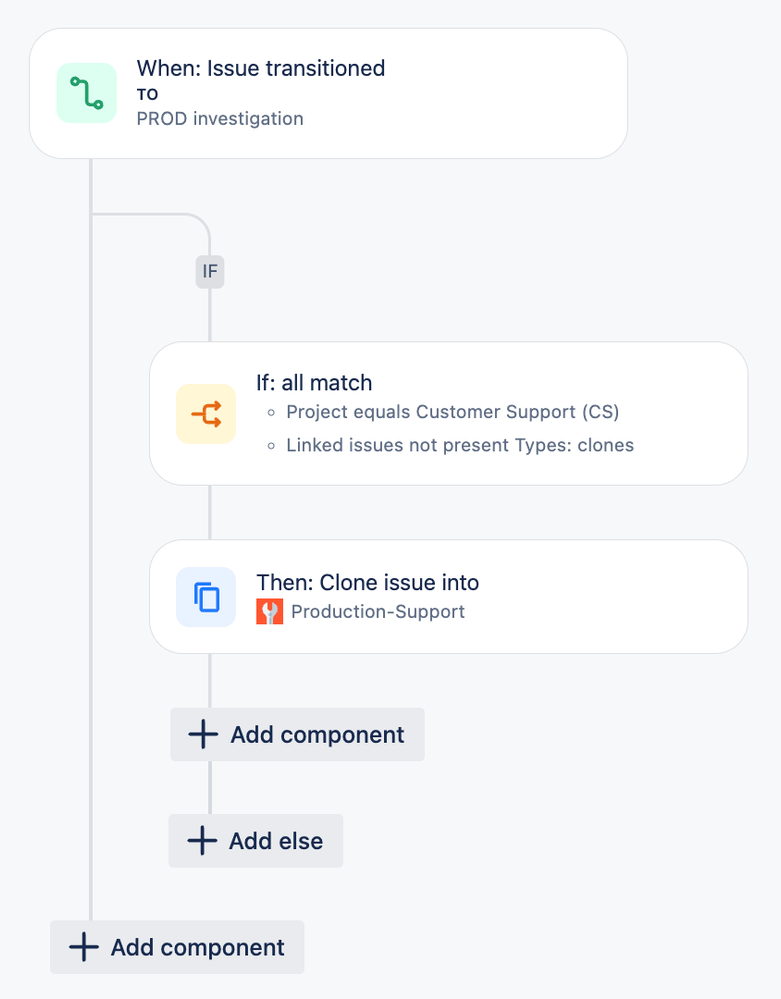Click the blue Clone issue action icon

(206, 597)
